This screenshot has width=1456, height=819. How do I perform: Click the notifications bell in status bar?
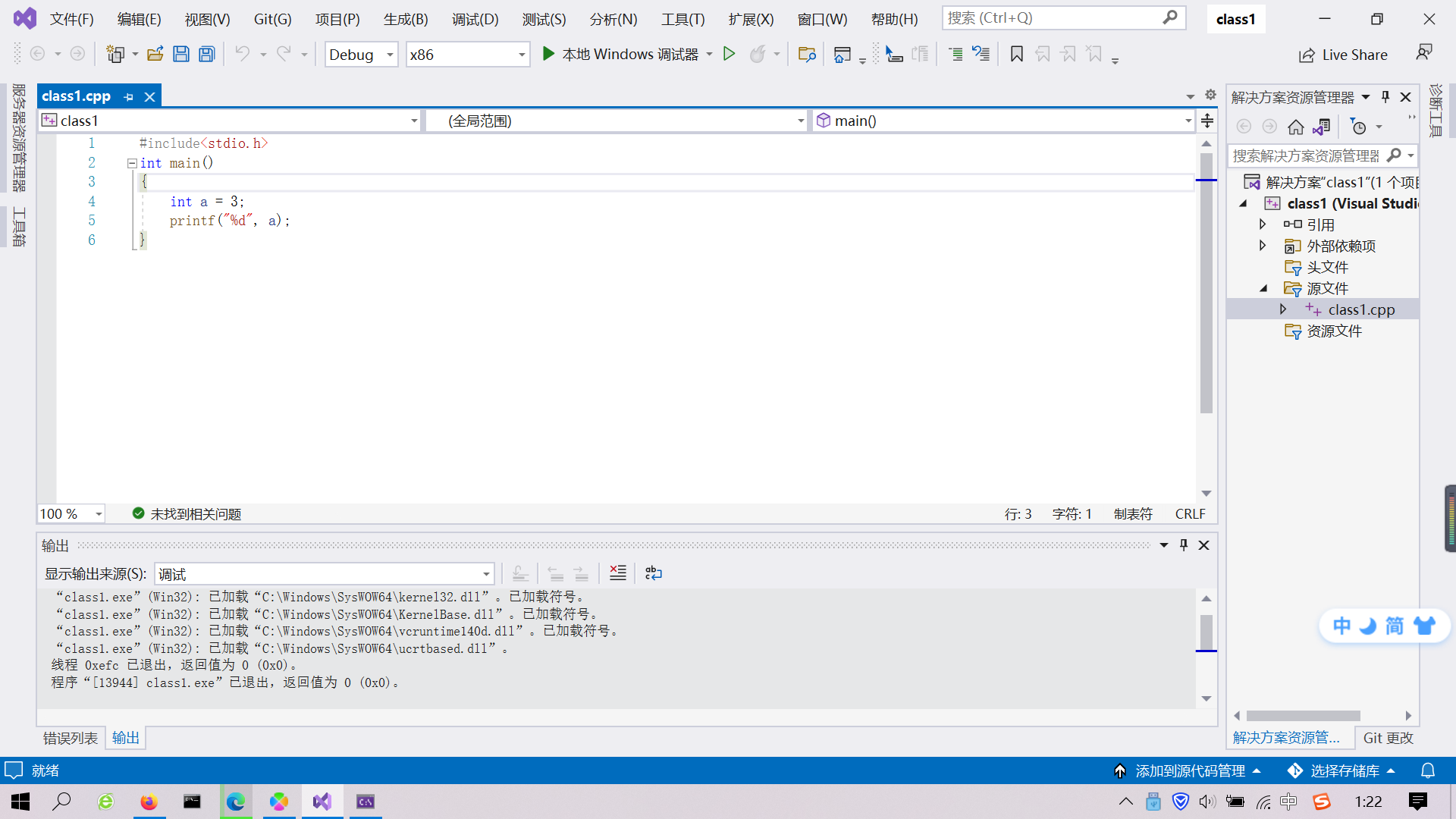coord(1428,770)
